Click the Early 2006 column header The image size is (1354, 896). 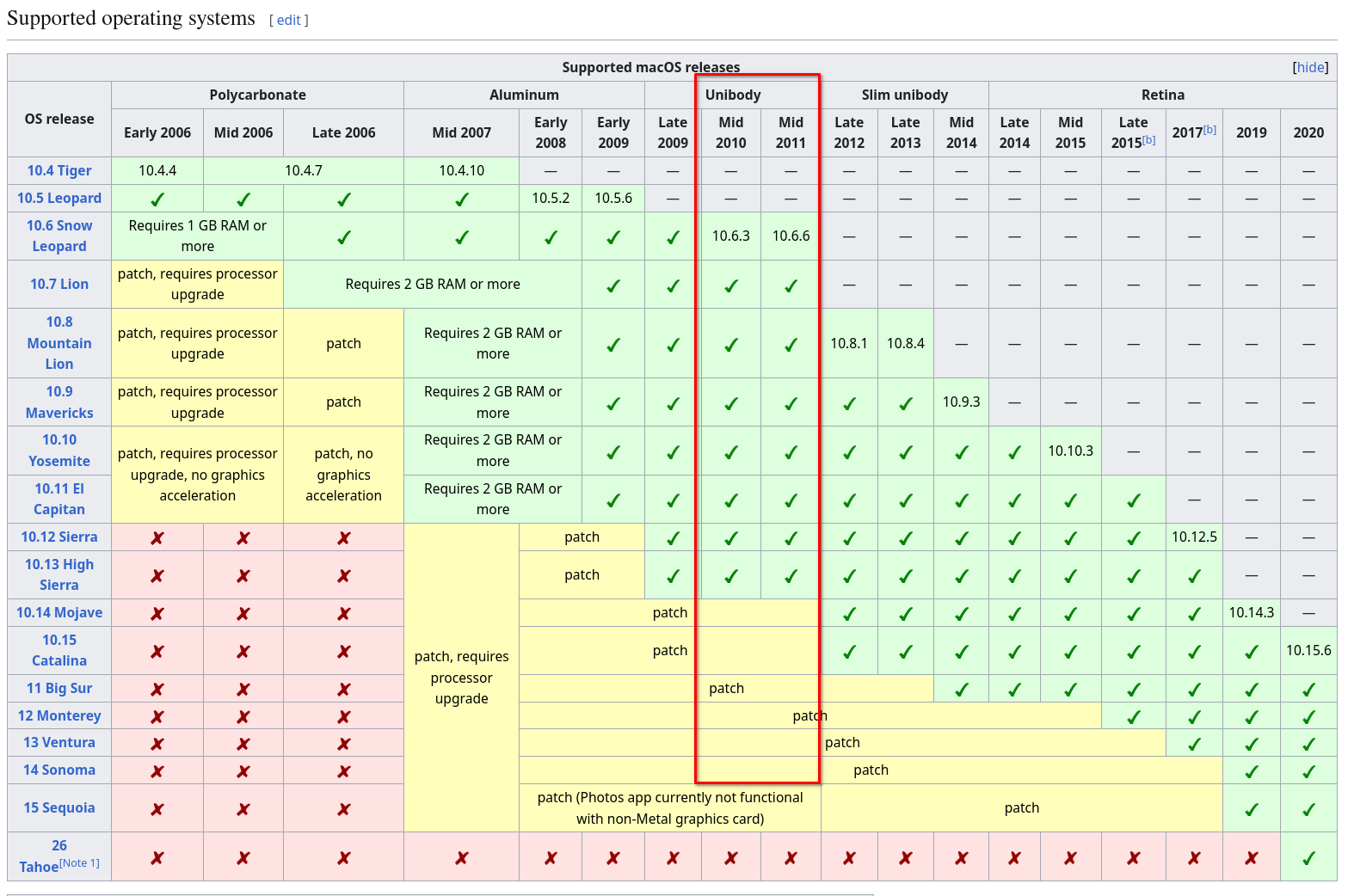click(x=157, y=132)
